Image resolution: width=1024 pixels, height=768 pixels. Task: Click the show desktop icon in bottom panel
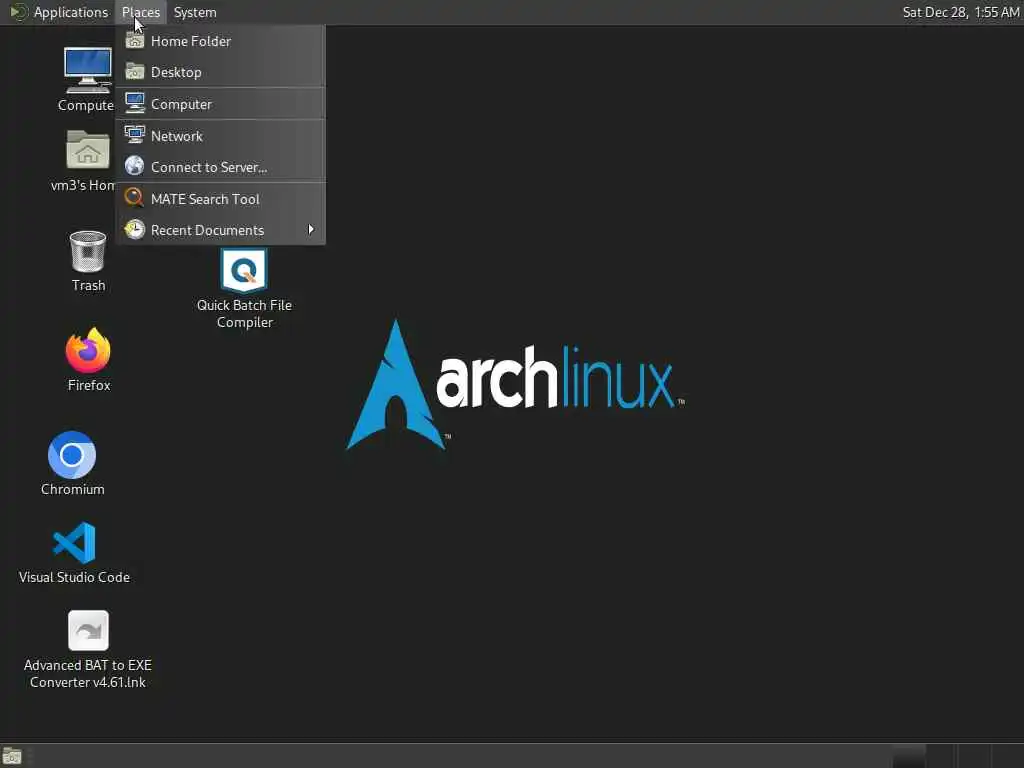point(12,757)
